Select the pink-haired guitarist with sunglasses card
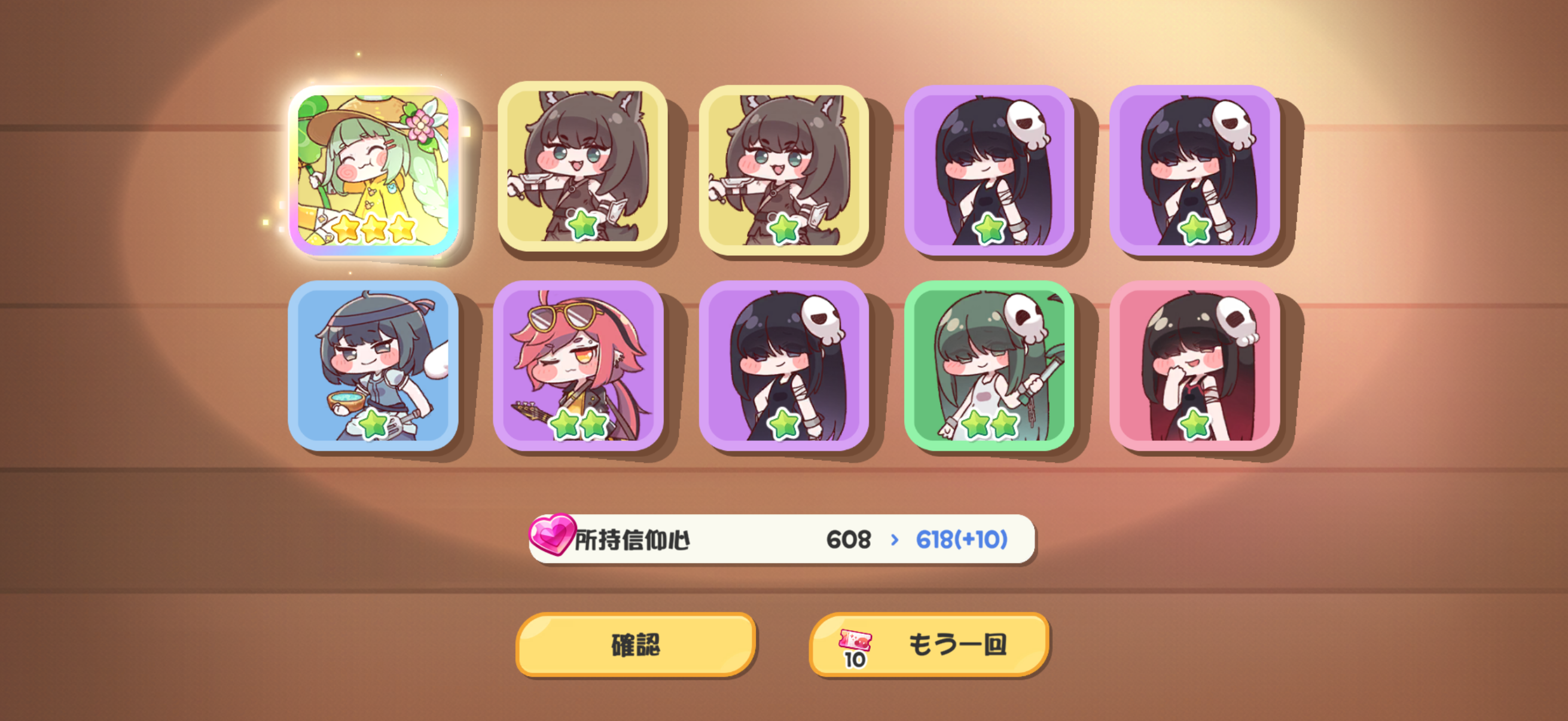The width and height of the screenshot is (1568, 721). tap(578, 366)
